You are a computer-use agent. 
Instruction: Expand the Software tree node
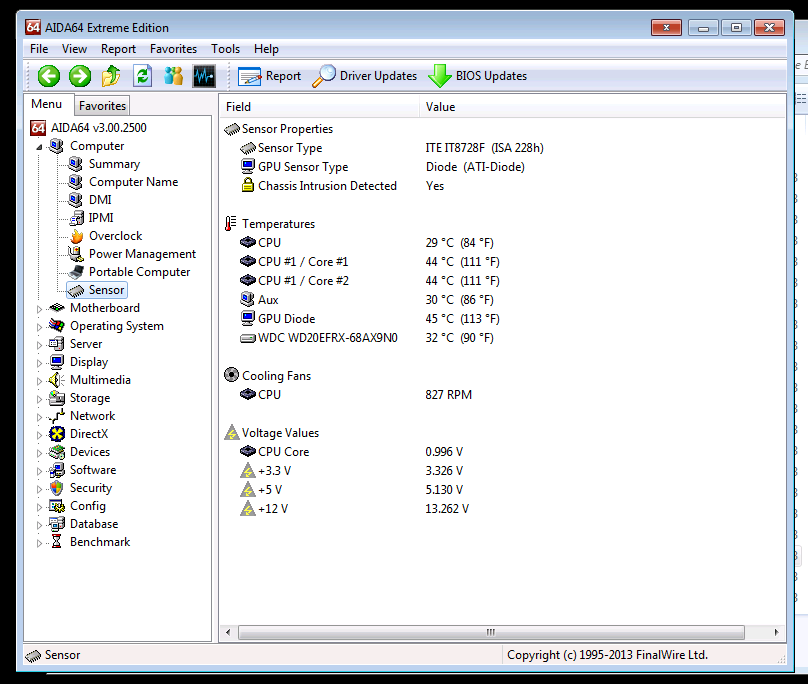click(40, 471)
